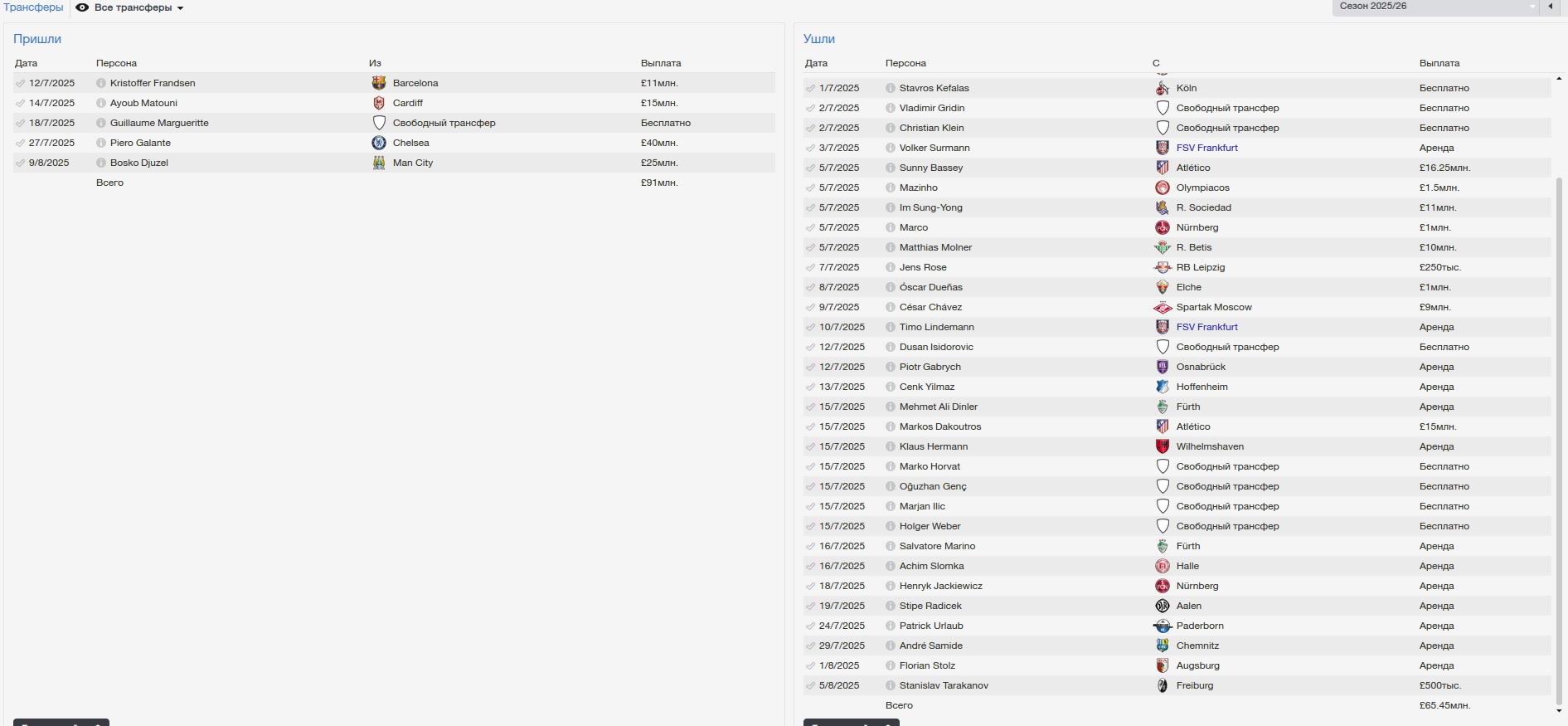Open the 'Трансферы' tab
This screenshot has height=726, width=1568.
(x=33, y=7)
